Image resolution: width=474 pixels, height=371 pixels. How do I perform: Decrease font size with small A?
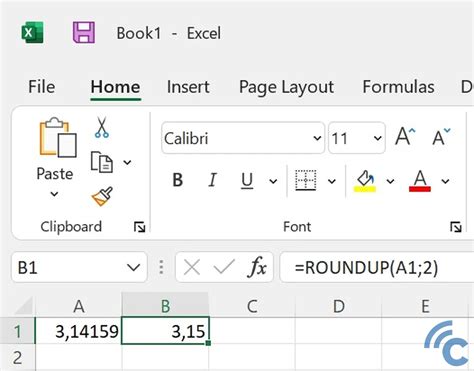pos(441,137)
